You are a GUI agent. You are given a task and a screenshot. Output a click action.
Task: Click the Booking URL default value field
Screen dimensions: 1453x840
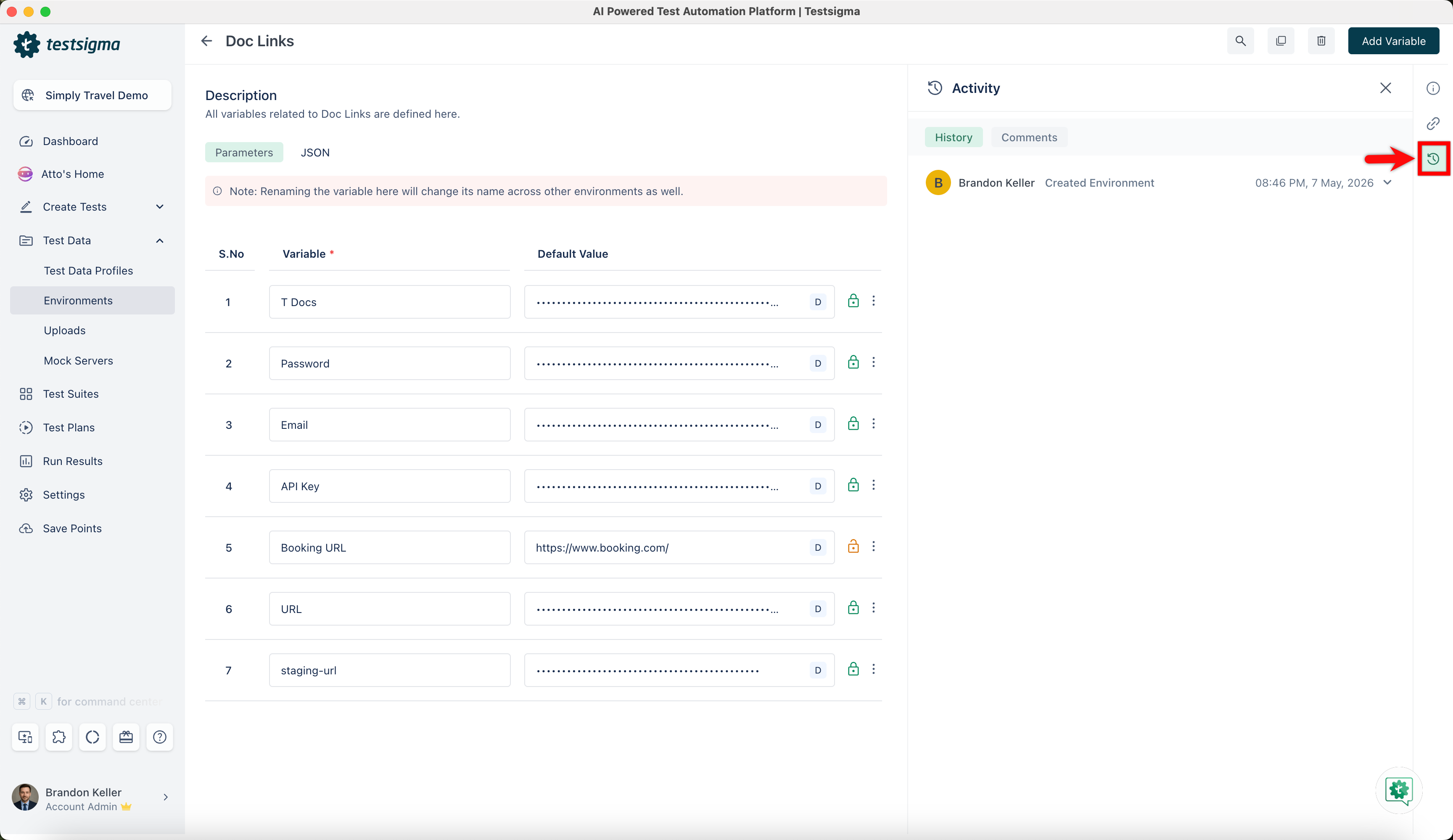pos(679,548)
